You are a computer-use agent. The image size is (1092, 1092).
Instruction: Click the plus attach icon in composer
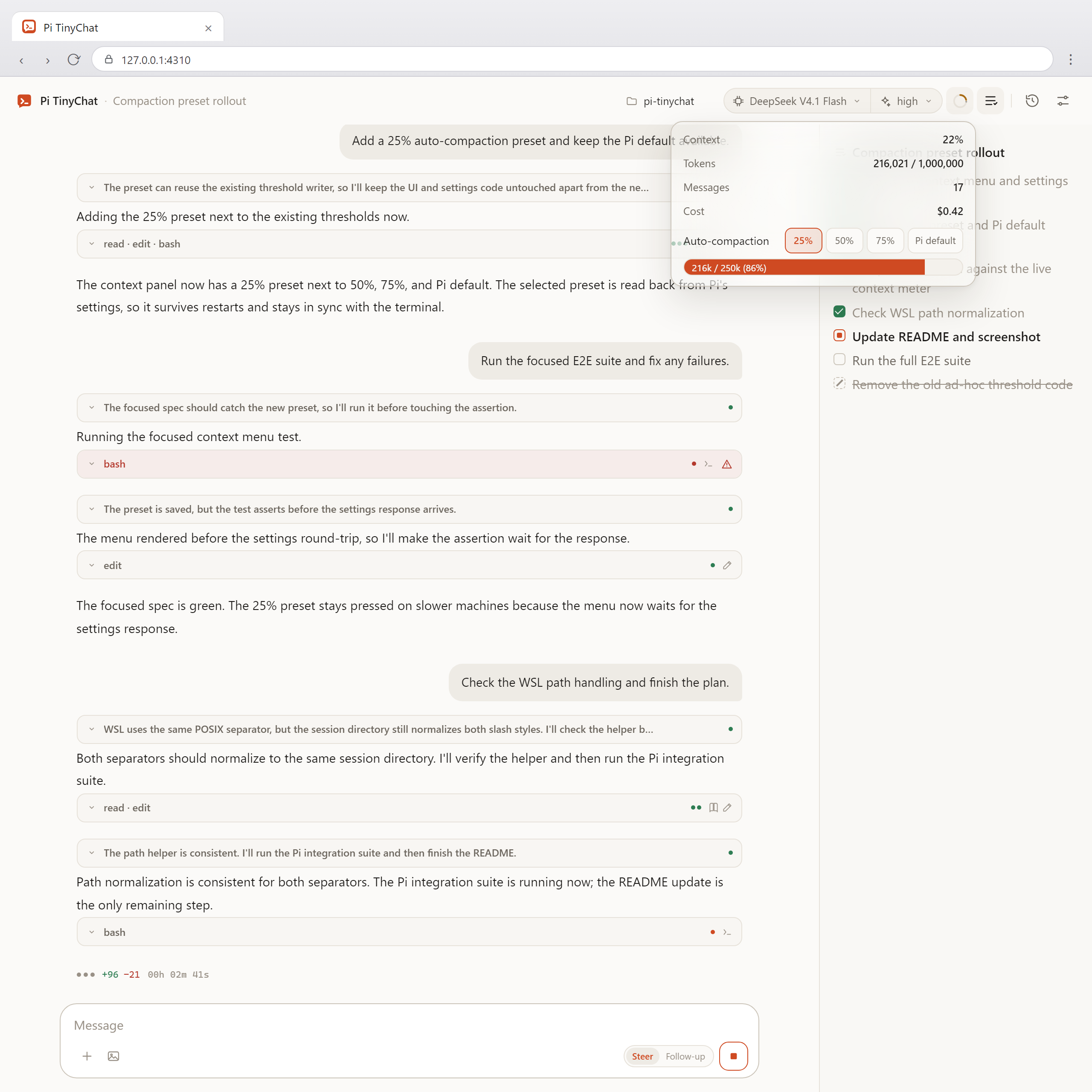[87, 1056]
